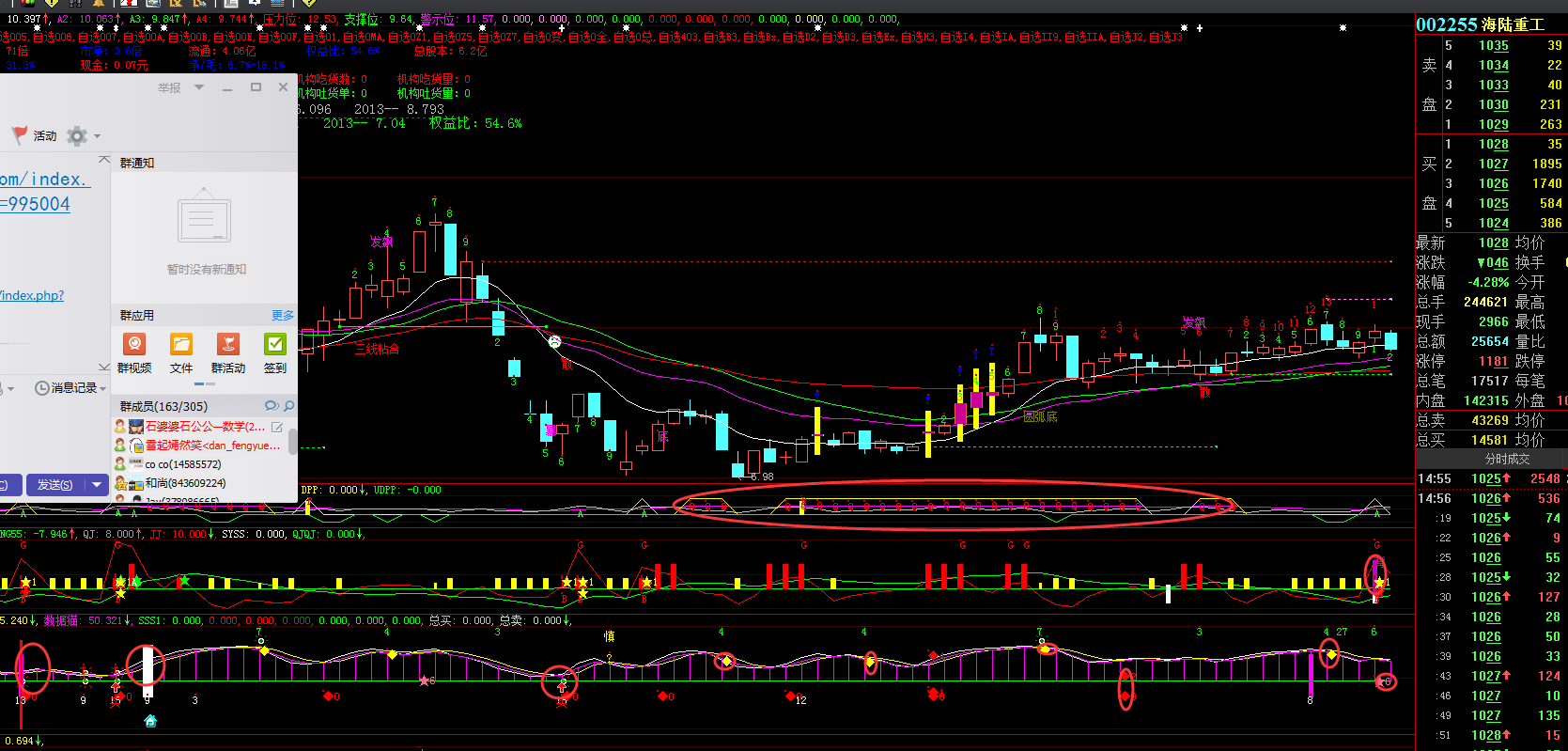Viewport: 1568px width, 751px height.
Task: Click the 签到 check-in icon
Action: [275, 344]
